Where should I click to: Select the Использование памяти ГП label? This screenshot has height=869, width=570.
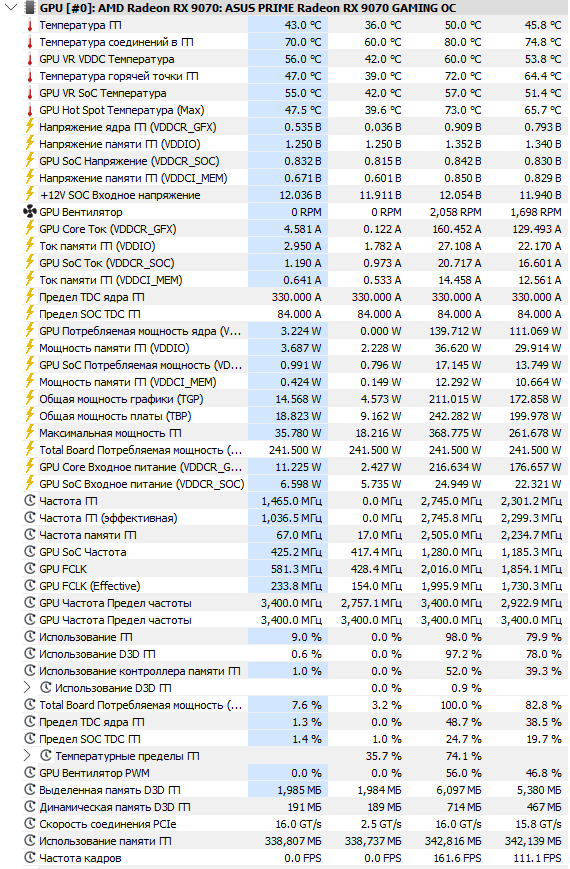click(x=105, y=841)
